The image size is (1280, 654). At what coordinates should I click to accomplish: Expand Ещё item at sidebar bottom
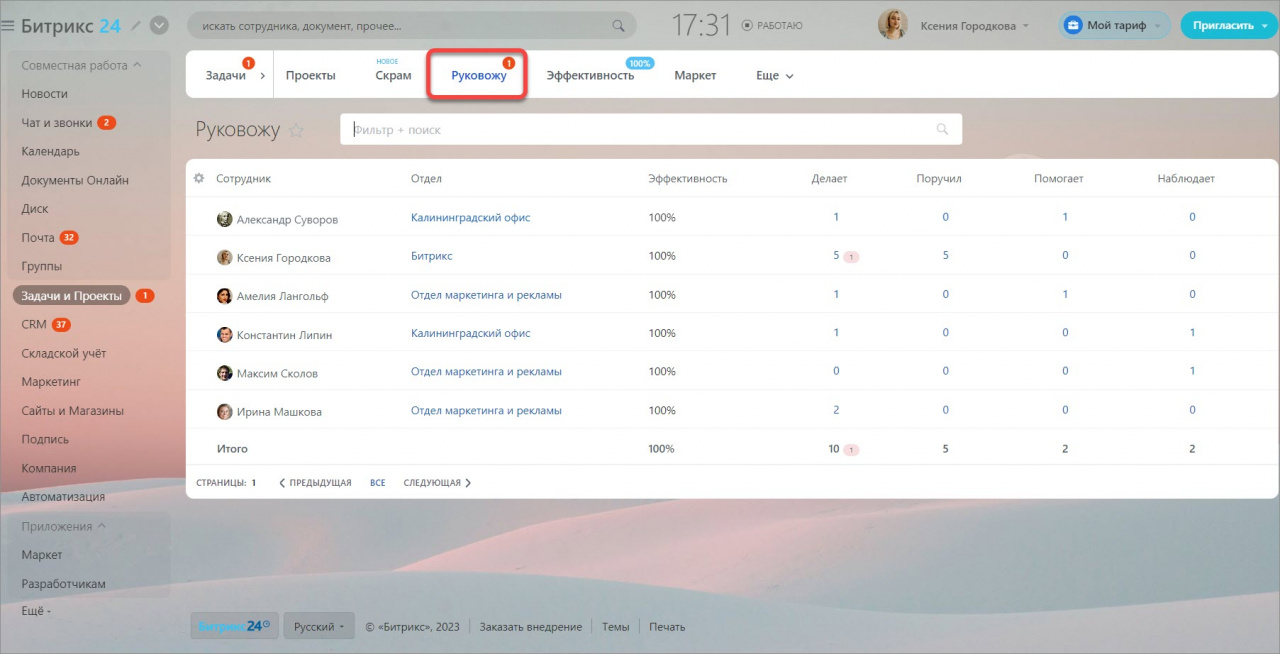click(x=36, y=610)
